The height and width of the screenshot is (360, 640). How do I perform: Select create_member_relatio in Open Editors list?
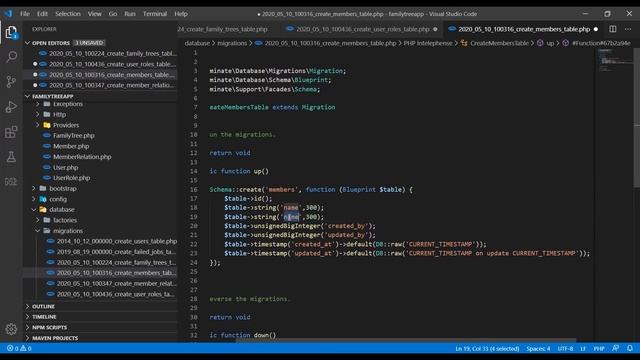111,85
